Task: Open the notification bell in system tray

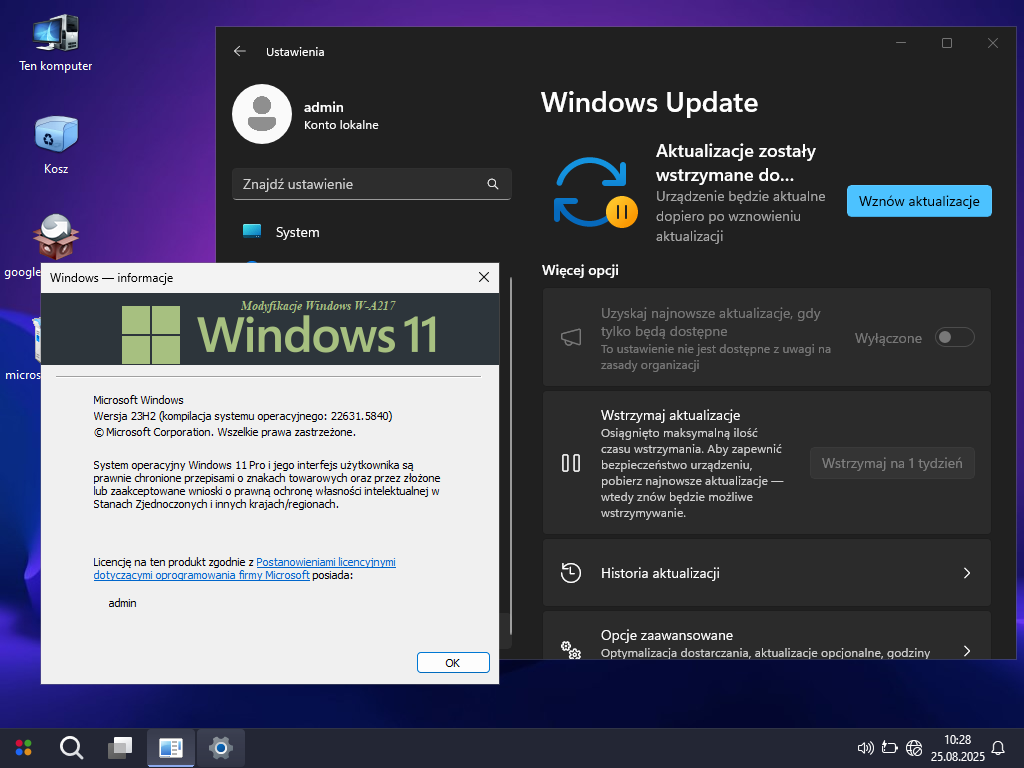Action: [997, 747]
